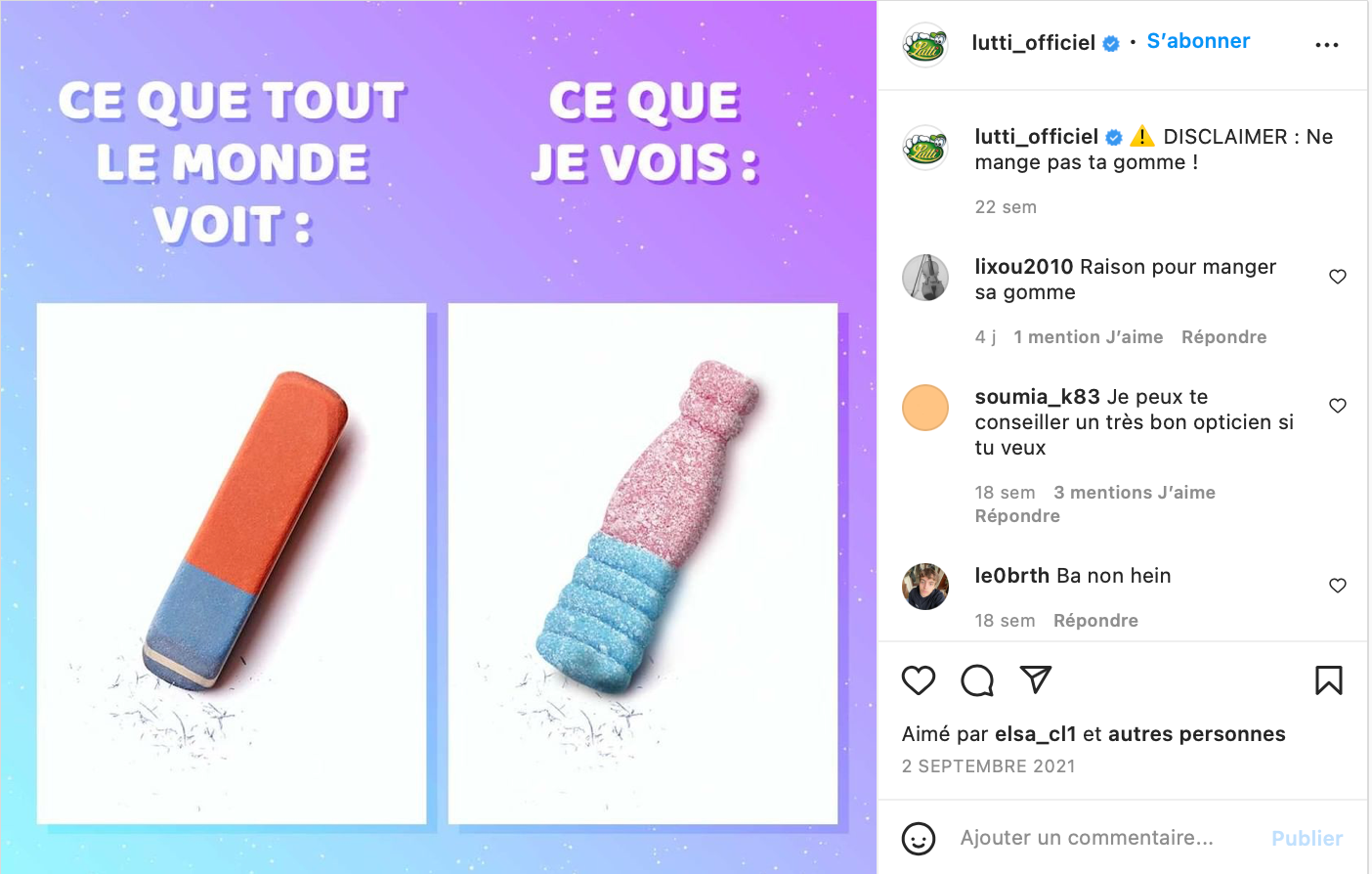Save post with bookmark icon

1329,680
